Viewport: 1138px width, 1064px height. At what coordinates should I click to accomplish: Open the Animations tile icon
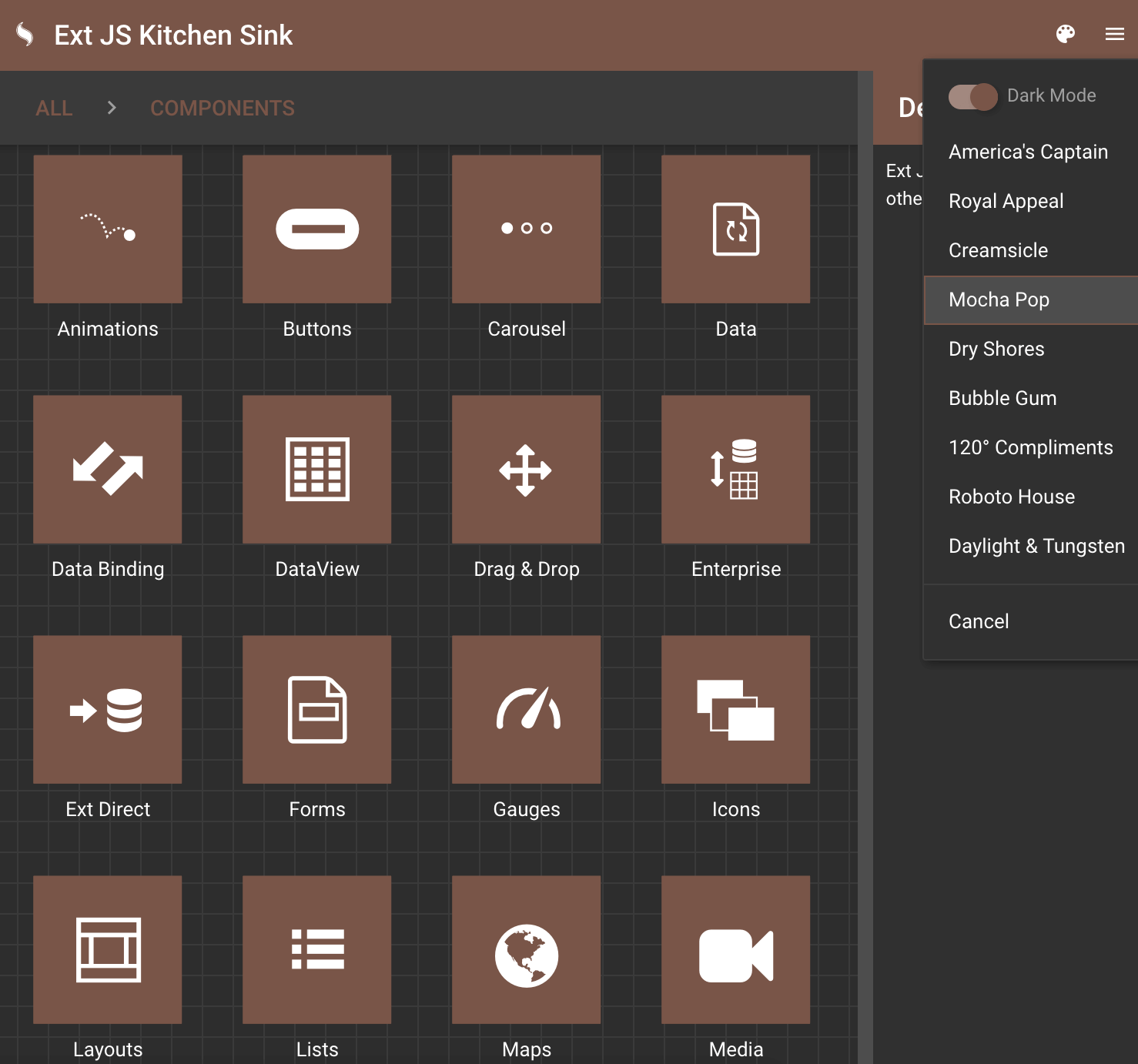(x=108, y=229)
